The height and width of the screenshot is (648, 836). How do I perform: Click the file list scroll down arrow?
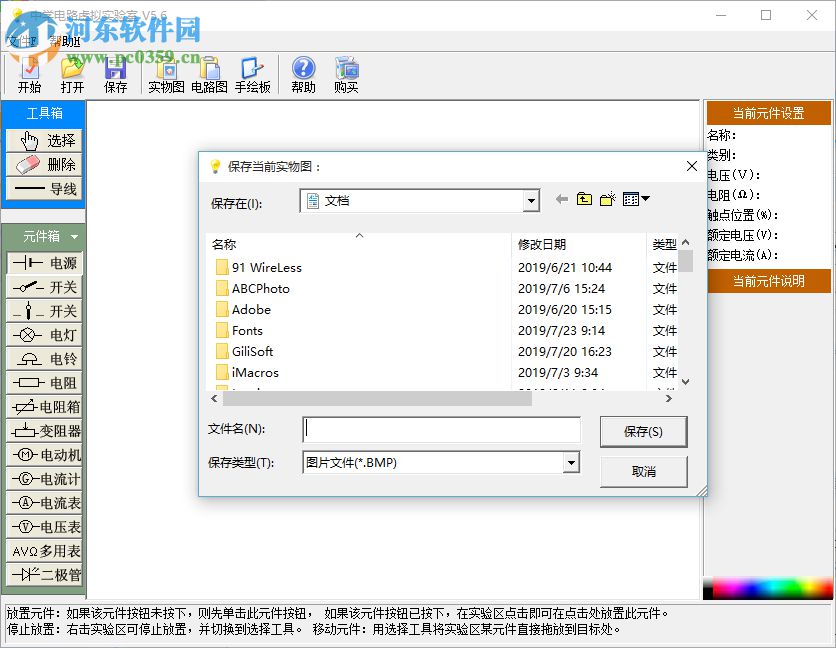point(686,382)
